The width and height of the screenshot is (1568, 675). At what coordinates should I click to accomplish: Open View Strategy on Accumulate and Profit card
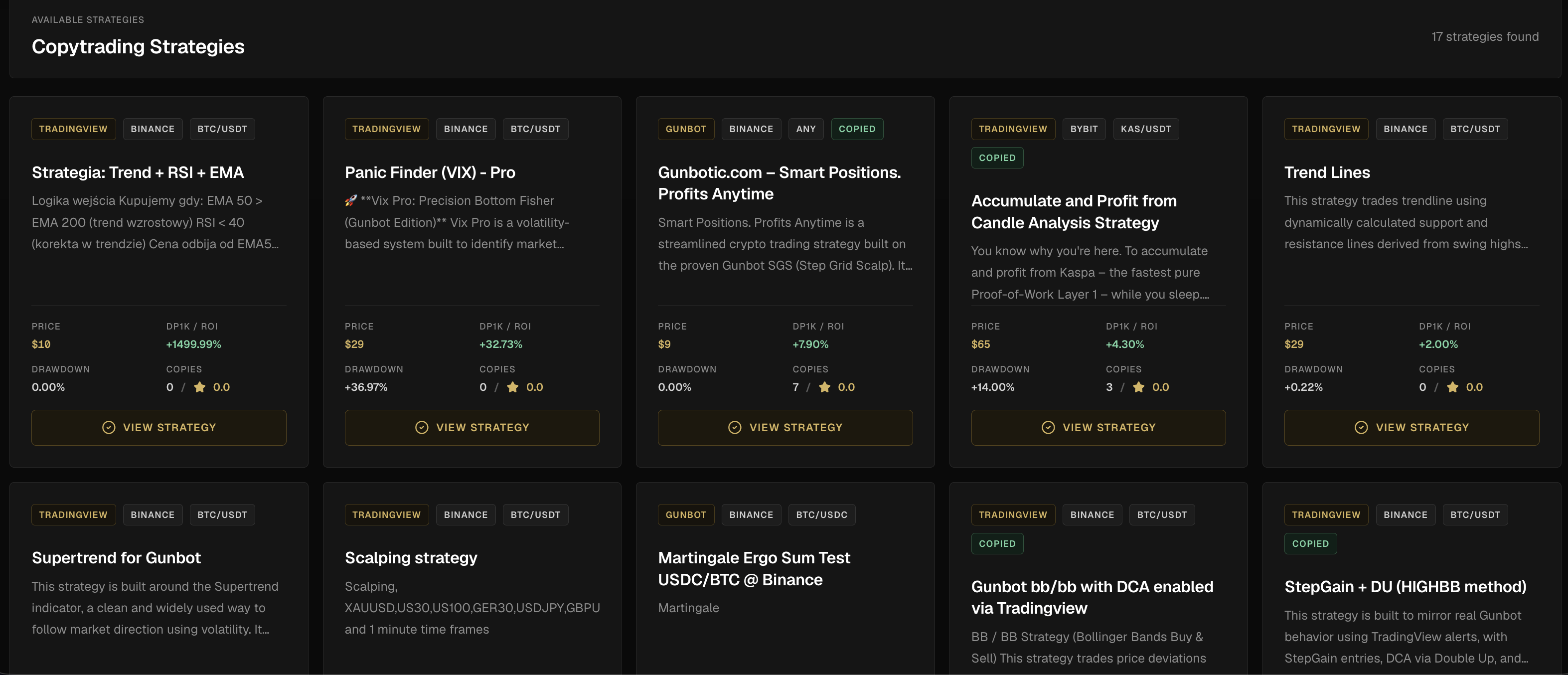pyautogui.click(x=1098, y=427)
